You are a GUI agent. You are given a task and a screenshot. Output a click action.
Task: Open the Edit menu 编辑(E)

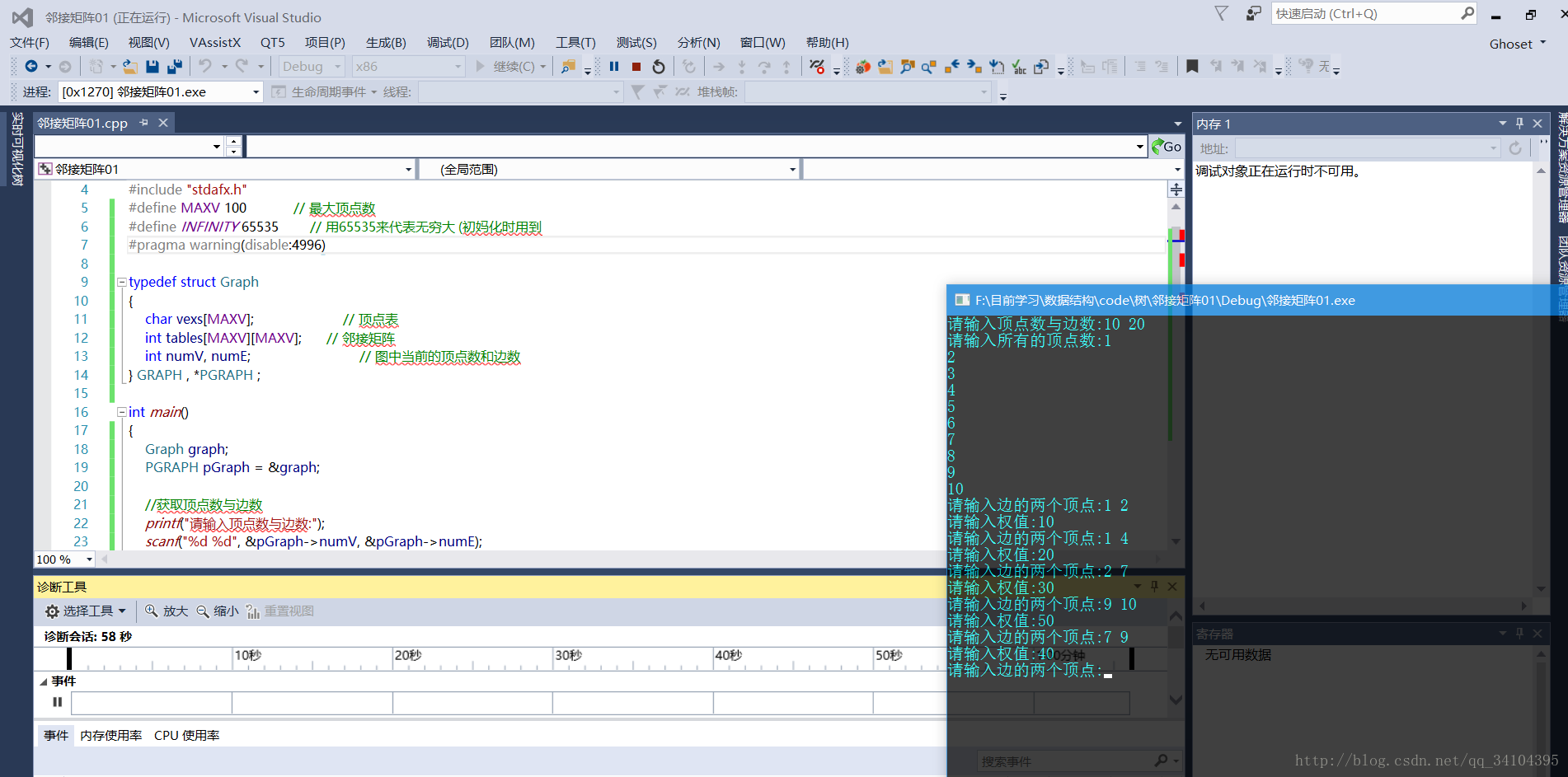tap(89, 42)
